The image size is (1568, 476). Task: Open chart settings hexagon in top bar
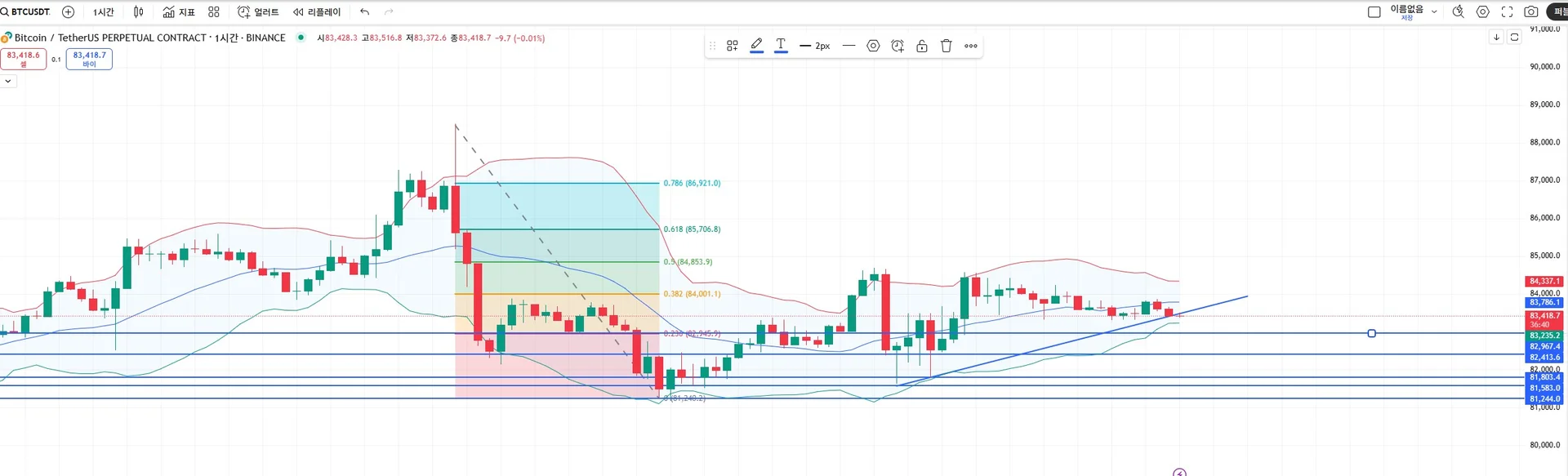(x=1483, y=12)
